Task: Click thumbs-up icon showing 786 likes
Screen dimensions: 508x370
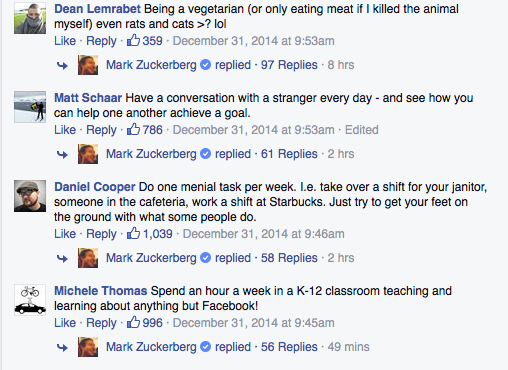Action: (133, 129)
